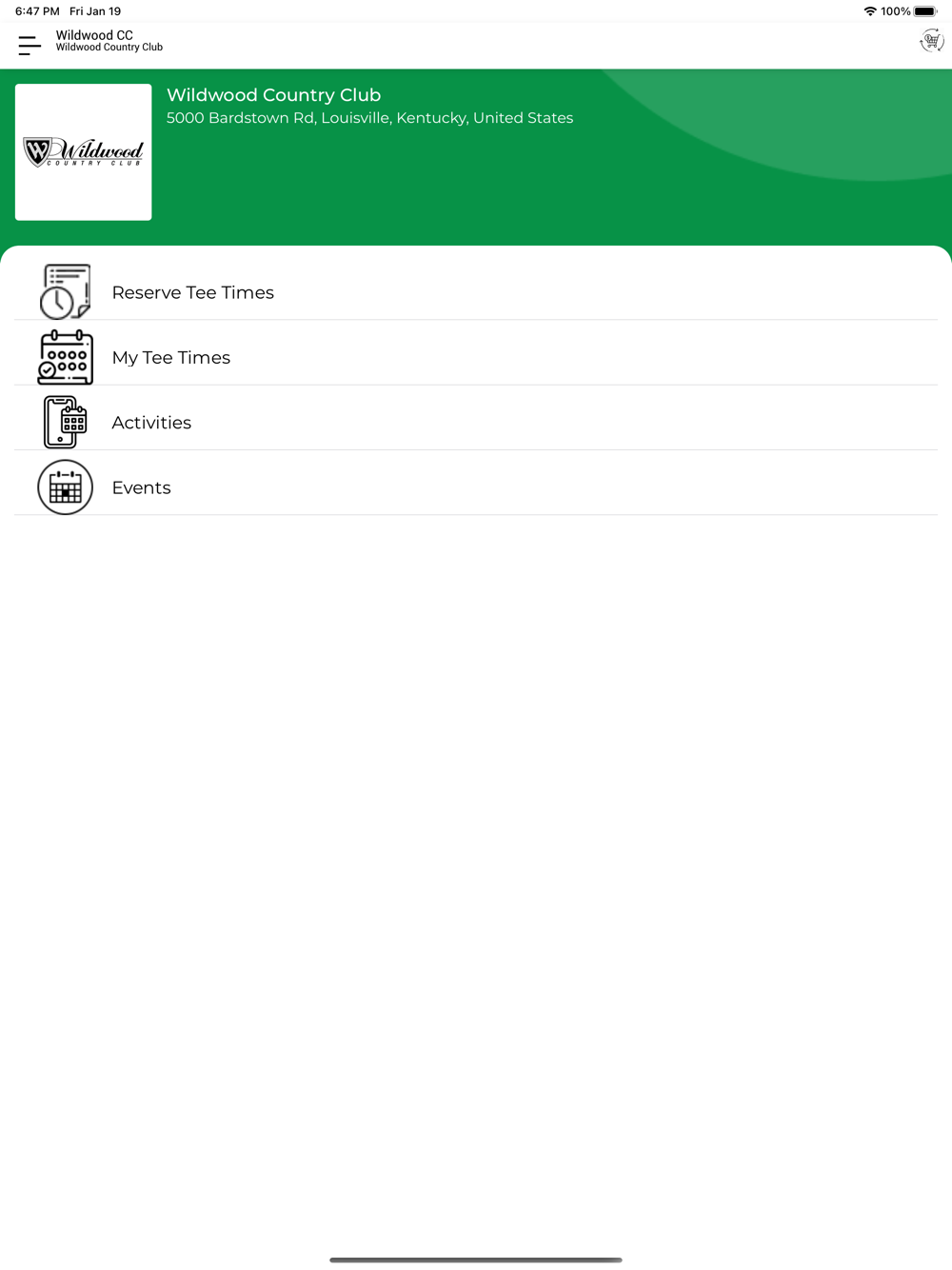Tap the 5000 Bardstown Rd address text

pos(369,118)
